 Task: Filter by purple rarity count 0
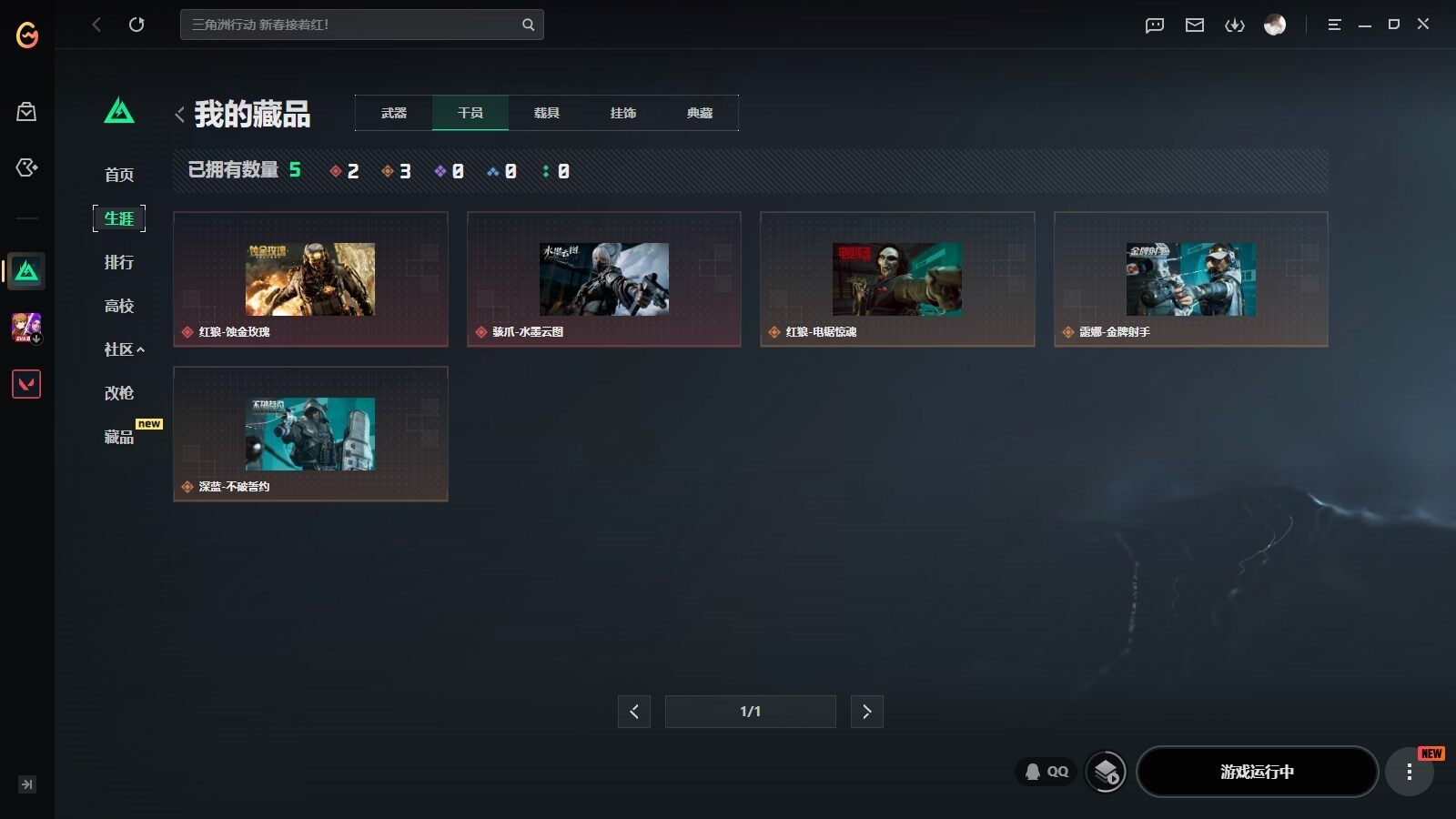450,171
